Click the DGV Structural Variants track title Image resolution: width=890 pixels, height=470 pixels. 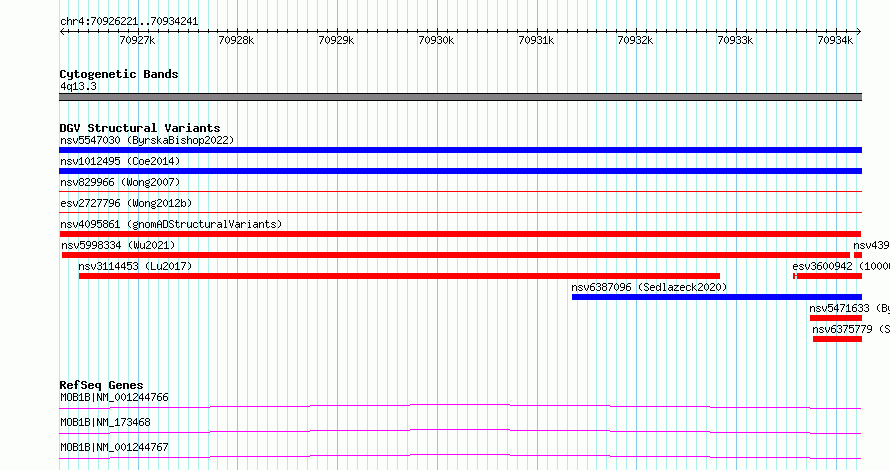point(140,128)
